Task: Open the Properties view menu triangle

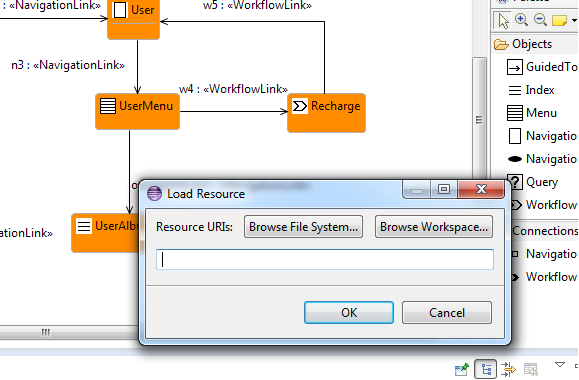Action: tap(560, 365)
